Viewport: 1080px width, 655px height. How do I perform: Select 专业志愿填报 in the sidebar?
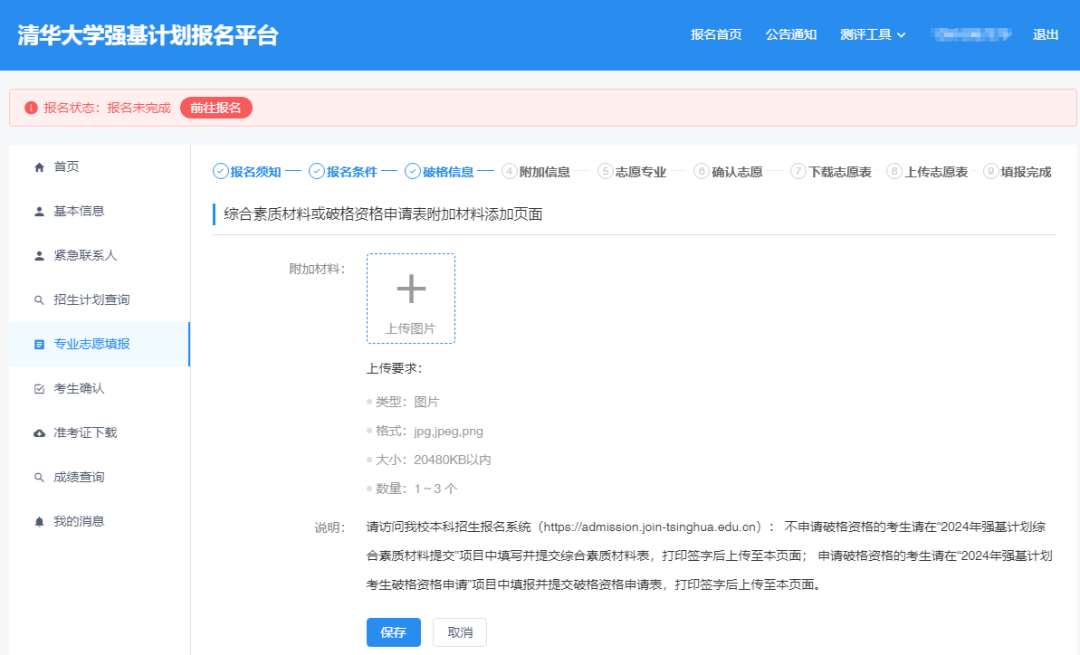tap(92, 344)
